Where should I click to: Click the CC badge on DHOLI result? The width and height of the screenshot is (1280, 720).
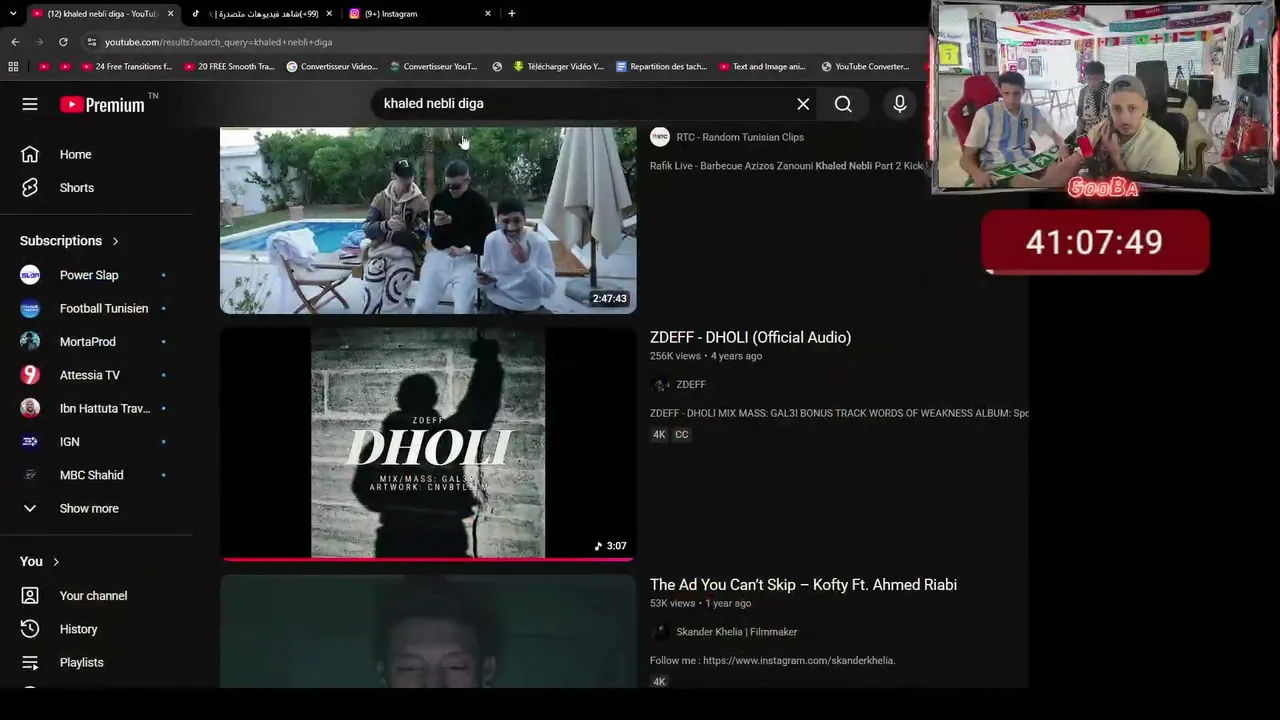click(x=682, y=434)
